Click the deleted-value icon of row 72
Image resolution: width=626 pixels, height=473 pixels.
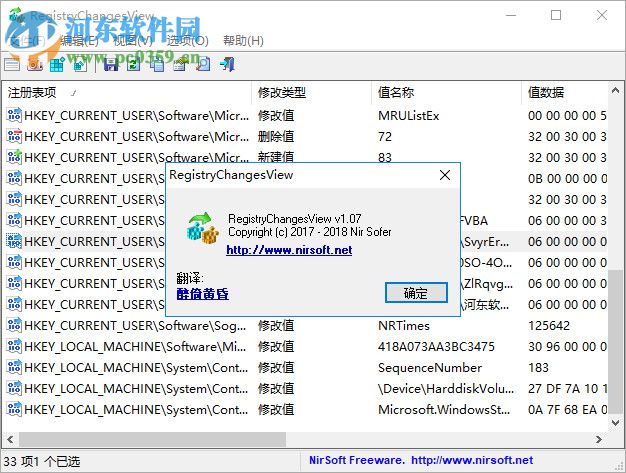pyautogui.click(x=14, y=137)
